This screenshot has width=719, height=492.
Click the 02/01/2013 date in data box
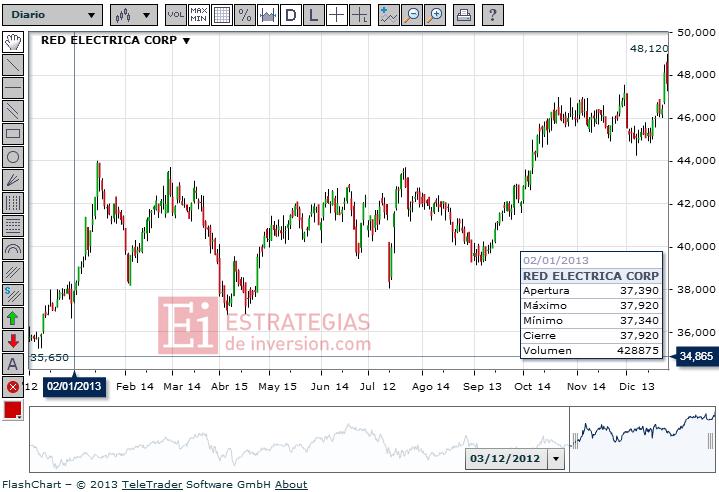coord(556,261)
